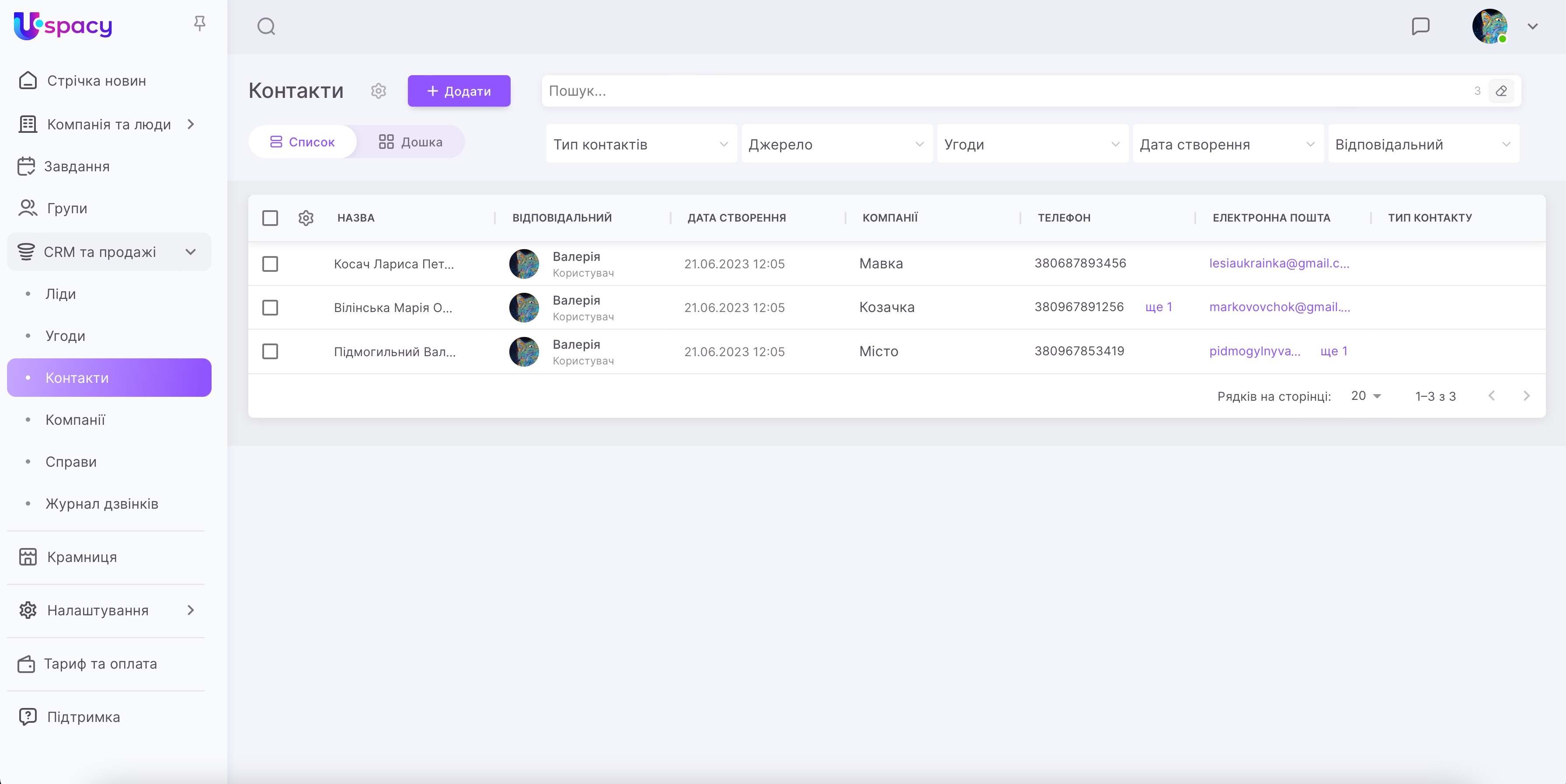Image resolution: width=1566 pixels, height=784 pixels.
Task: Select all contacts header checkbox
Action: click(270, 218)
